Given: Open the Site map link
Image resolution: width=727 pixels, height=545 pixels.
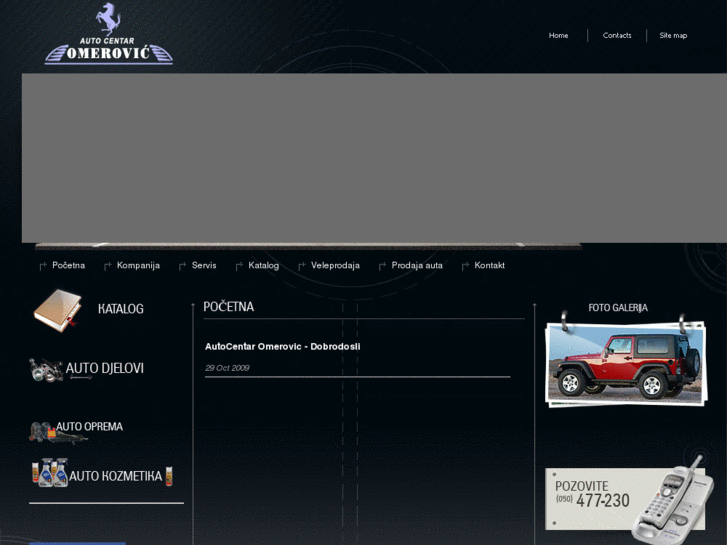Looking at the screenshot, I should [673, 35].
